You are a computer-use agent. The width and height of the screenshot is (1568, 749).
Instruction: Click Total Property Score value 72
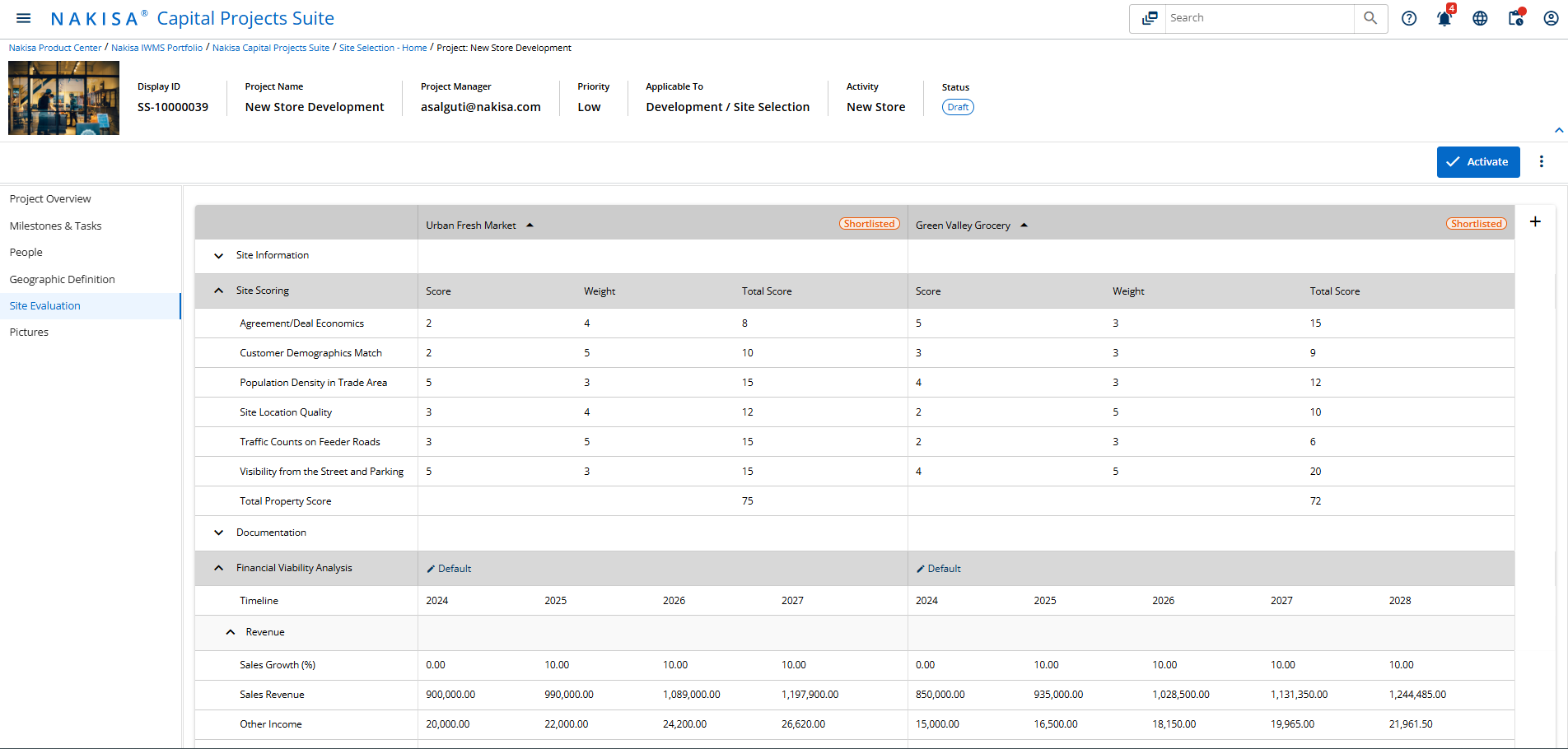point(1315,501)
